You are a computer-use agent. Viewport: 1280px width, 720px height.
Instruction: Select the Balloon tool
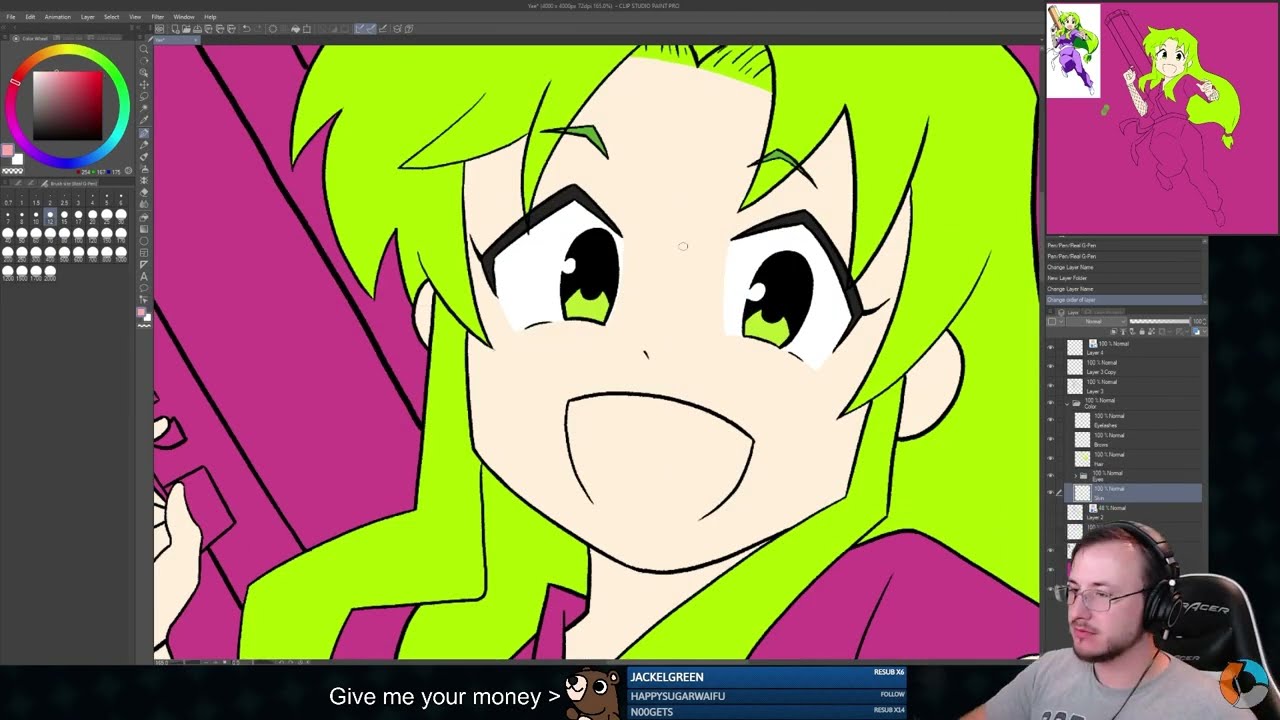tap(144, 288)
